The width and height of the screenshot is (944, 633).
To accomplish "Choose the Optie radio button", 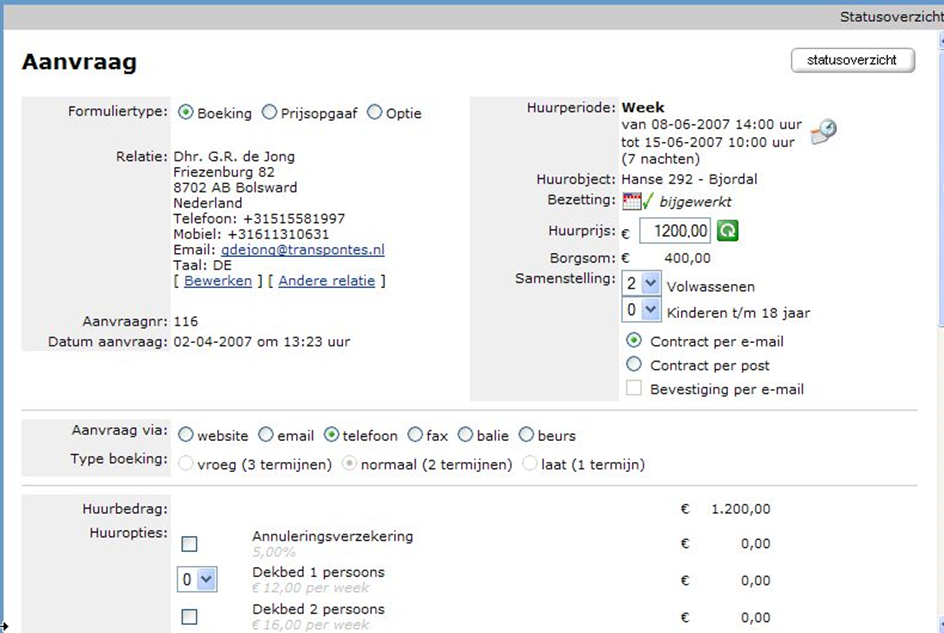I will pos(375,113).
